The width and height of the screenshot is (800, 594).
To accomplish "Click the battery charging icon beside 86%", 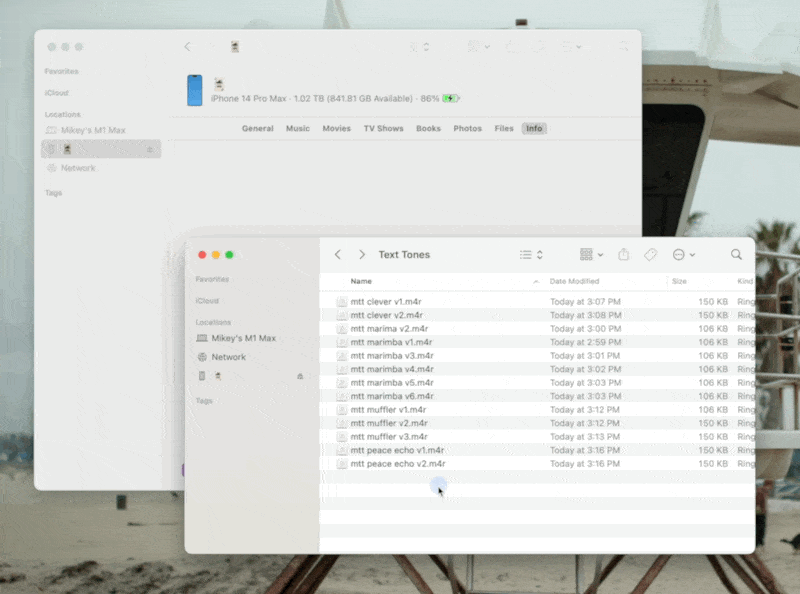I will pos(451,98).
